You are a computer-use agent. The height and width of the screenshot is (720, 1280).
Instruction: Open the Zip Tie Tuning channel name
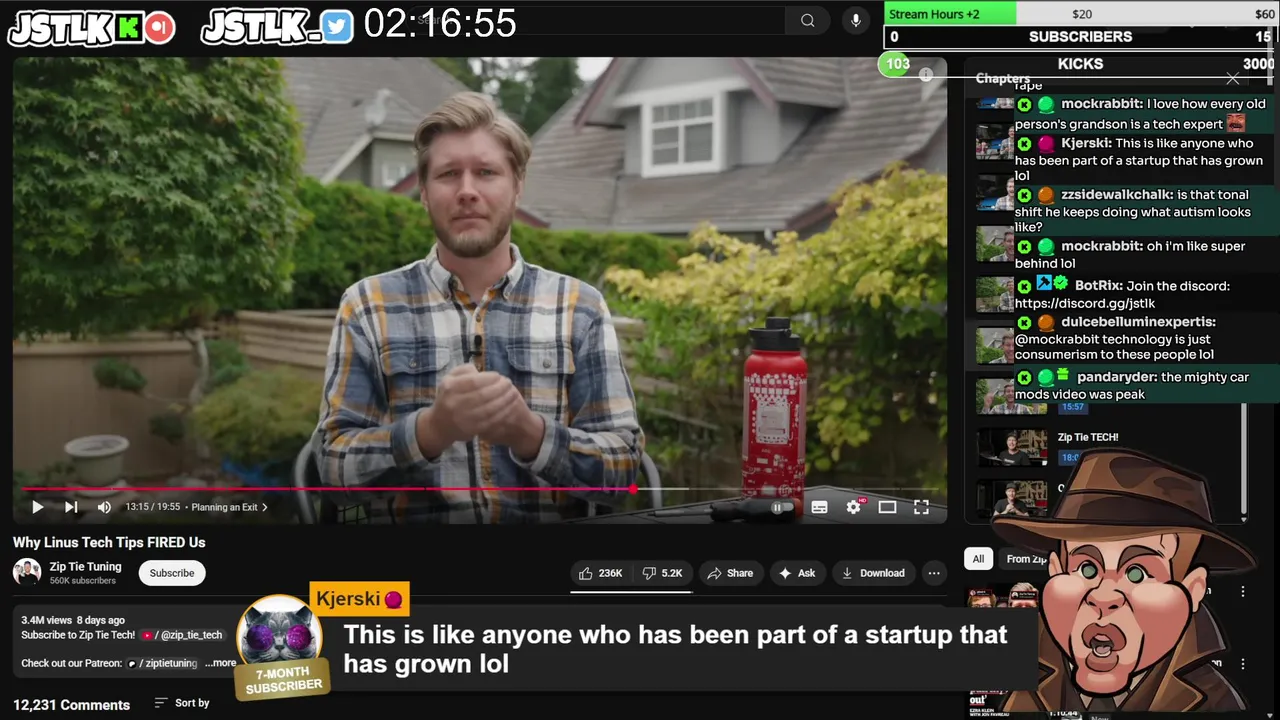85,566
